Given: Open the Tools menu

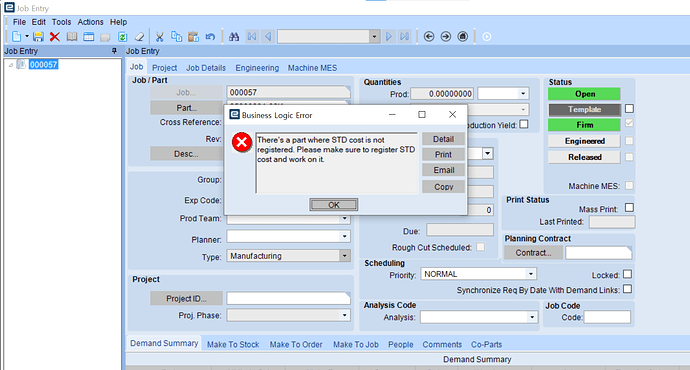Looking at the screenshot, I should (61, 22).
